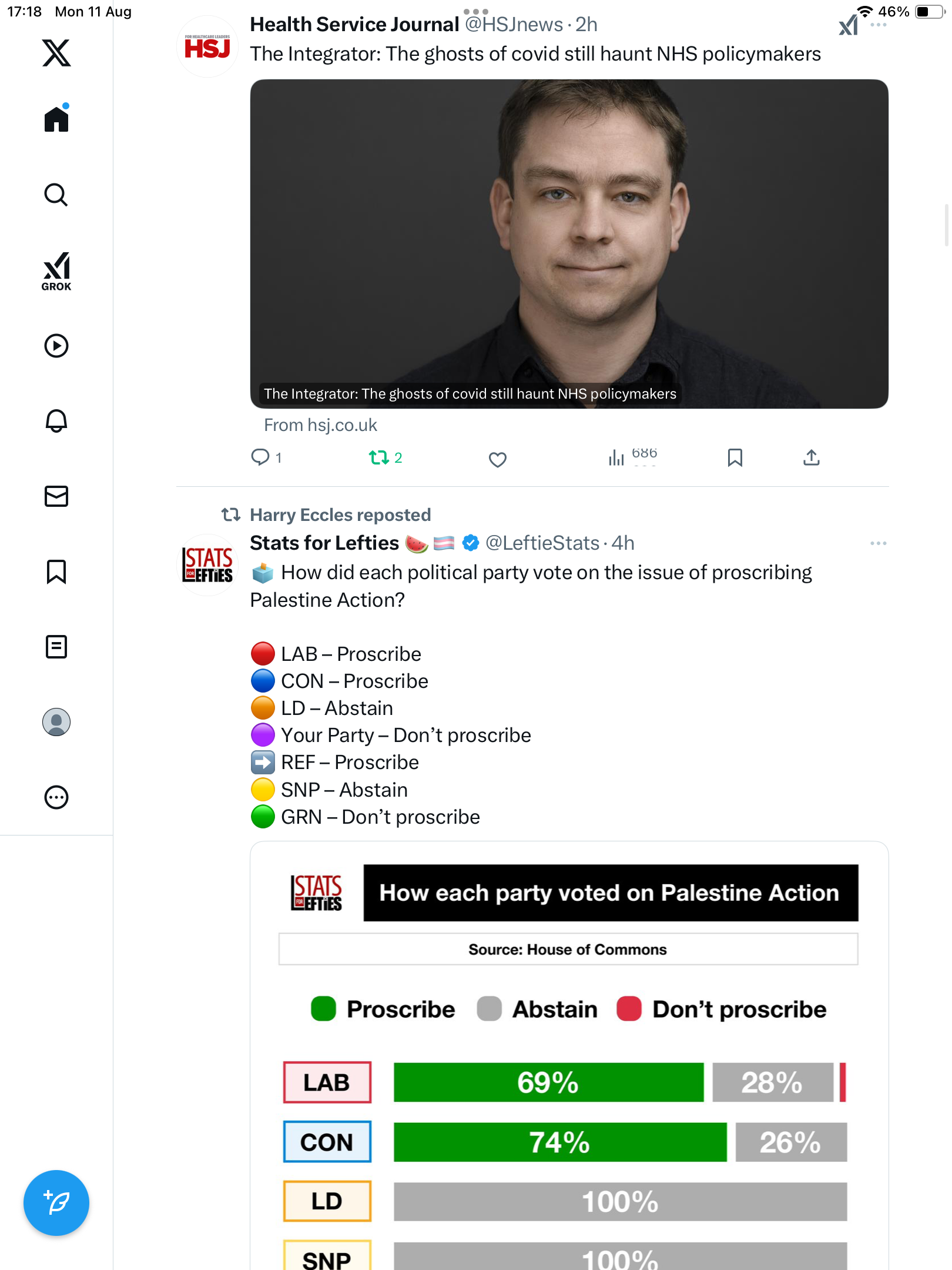Screen dimensions: 952x1270
Task: Open Grok from the sidebar
Action: [x=56, y=271]
